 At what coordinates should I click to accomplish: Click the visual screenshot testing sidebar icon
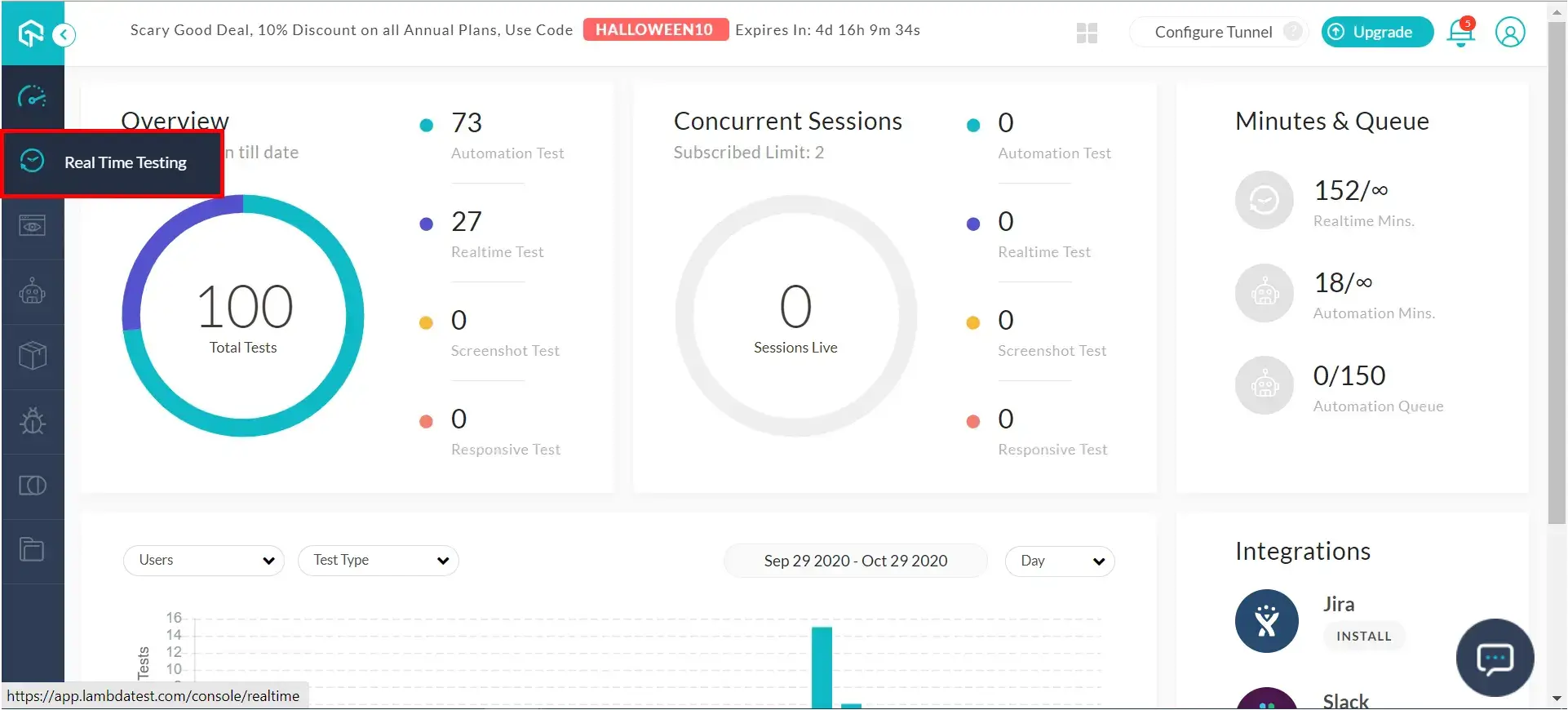click(x=32, y=226)
